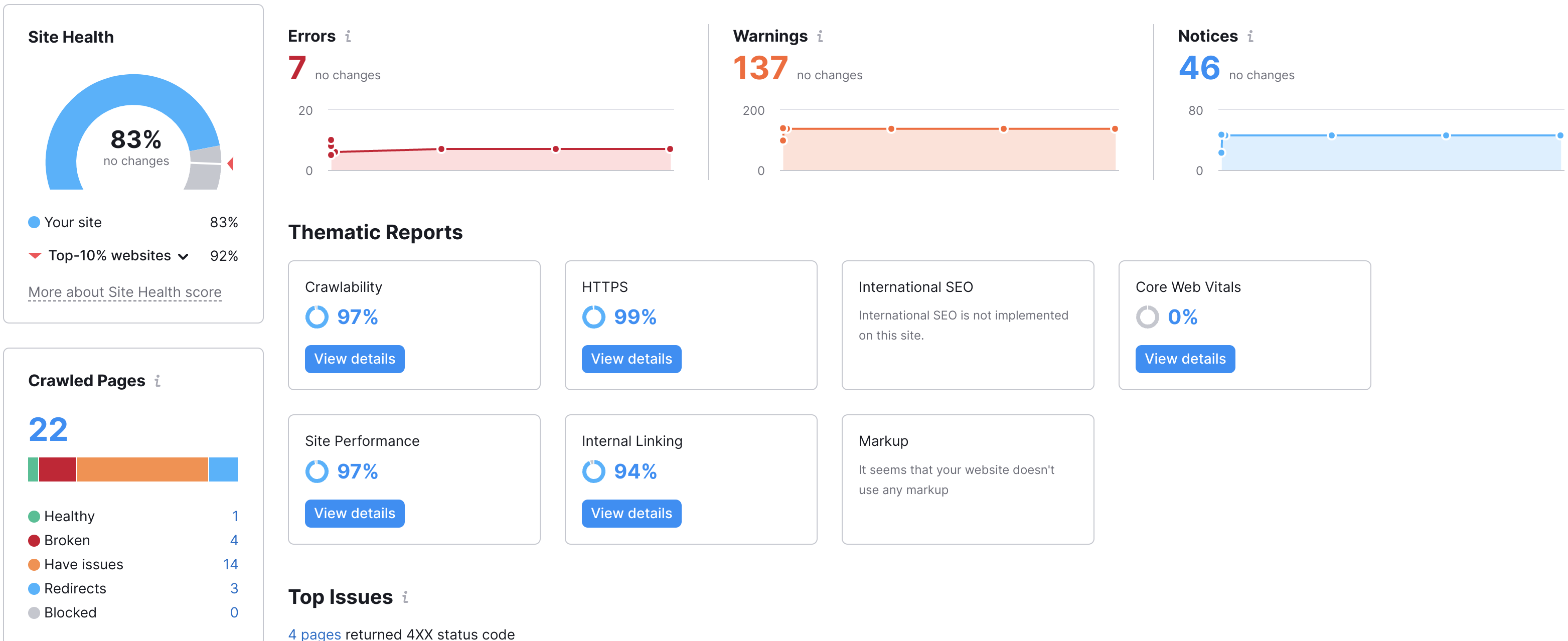Click the Redirects pages count 3

click(234, 589)
